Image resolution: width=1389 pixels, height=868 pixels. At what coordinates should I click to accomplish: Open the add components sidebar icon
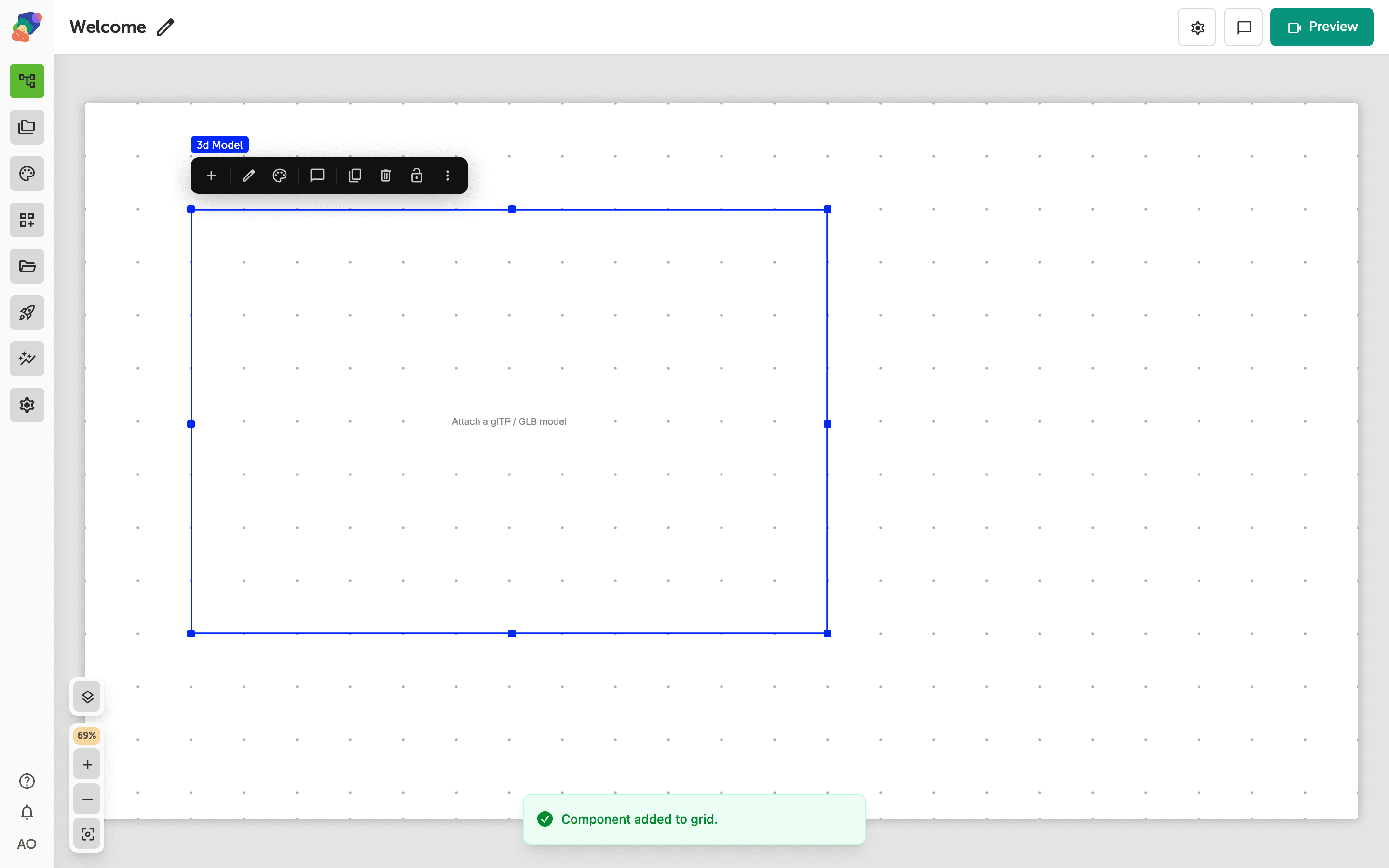pyautogui.click(x=27, y=220)
